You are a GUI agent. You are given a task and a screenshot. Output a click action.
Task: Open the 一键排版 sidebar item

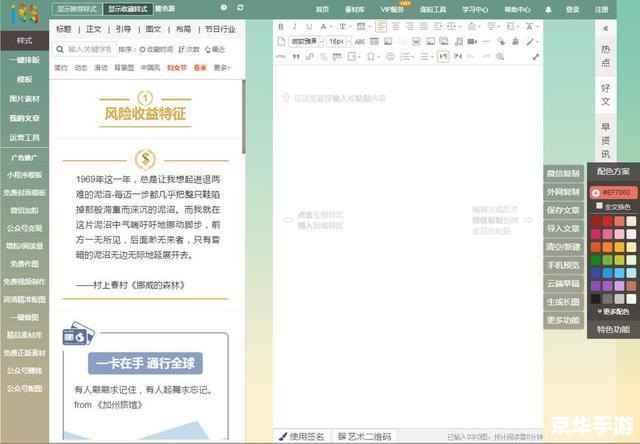click(24, 60)
